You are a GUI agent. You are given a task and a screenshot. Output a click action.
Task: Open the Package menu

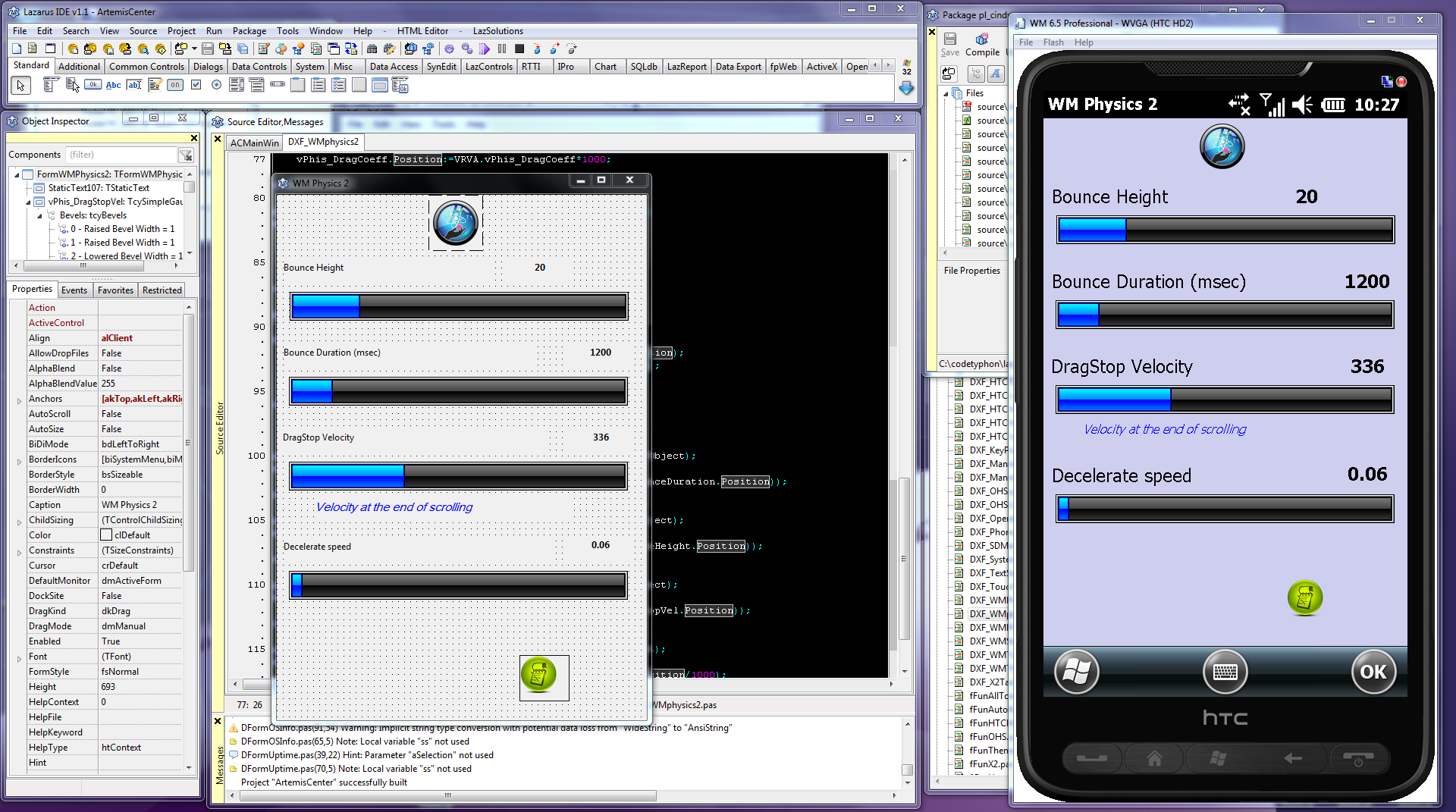click(249, 31)
